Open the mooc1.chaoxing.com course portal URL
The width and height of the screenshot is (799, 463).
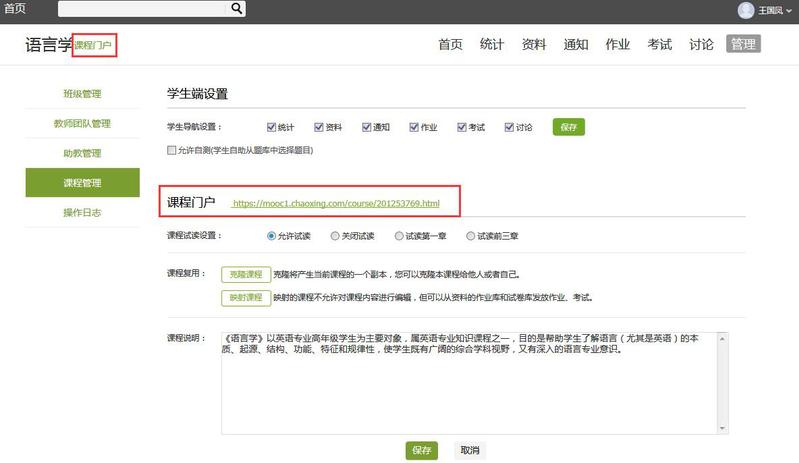[x=336, y=203]
